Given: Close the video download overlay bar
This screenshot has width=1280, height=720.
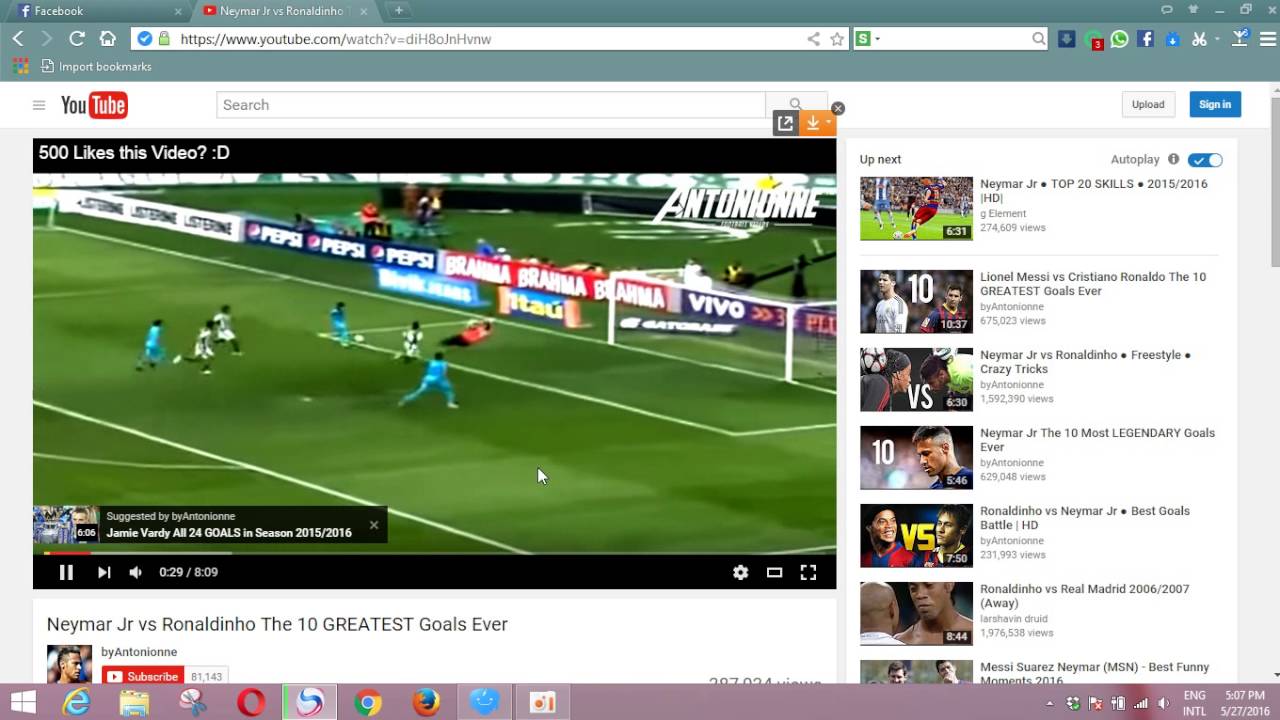Looking at the screenshot, I should (x=838, y=108).
